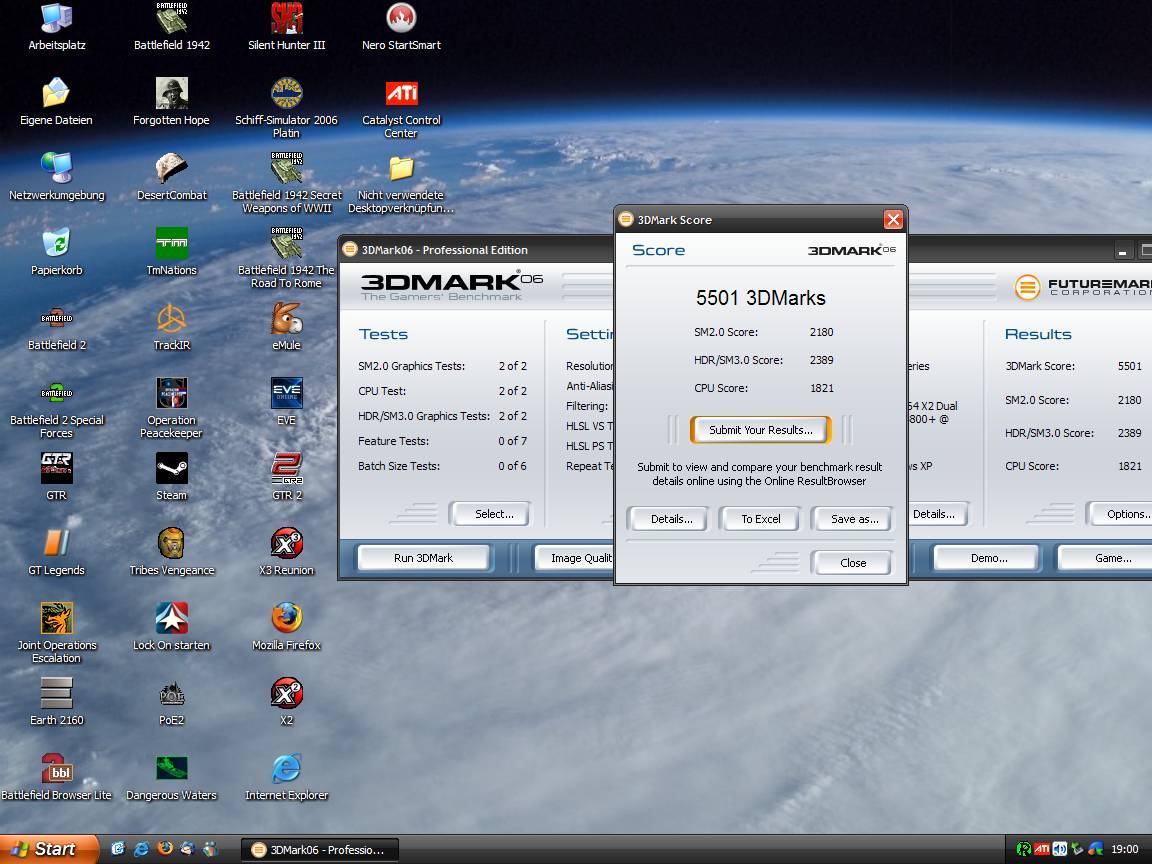Launch the Mozilla Firefox desktop icon
The height and width of the screenshot is (864, 1152).
[x=287, y=627]
